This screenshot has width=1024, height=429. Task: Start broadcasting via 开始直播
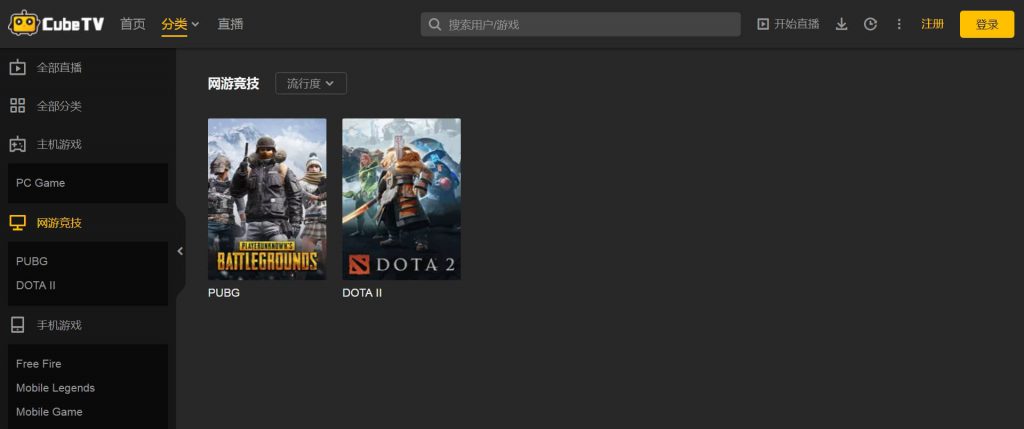coord(788,24)
